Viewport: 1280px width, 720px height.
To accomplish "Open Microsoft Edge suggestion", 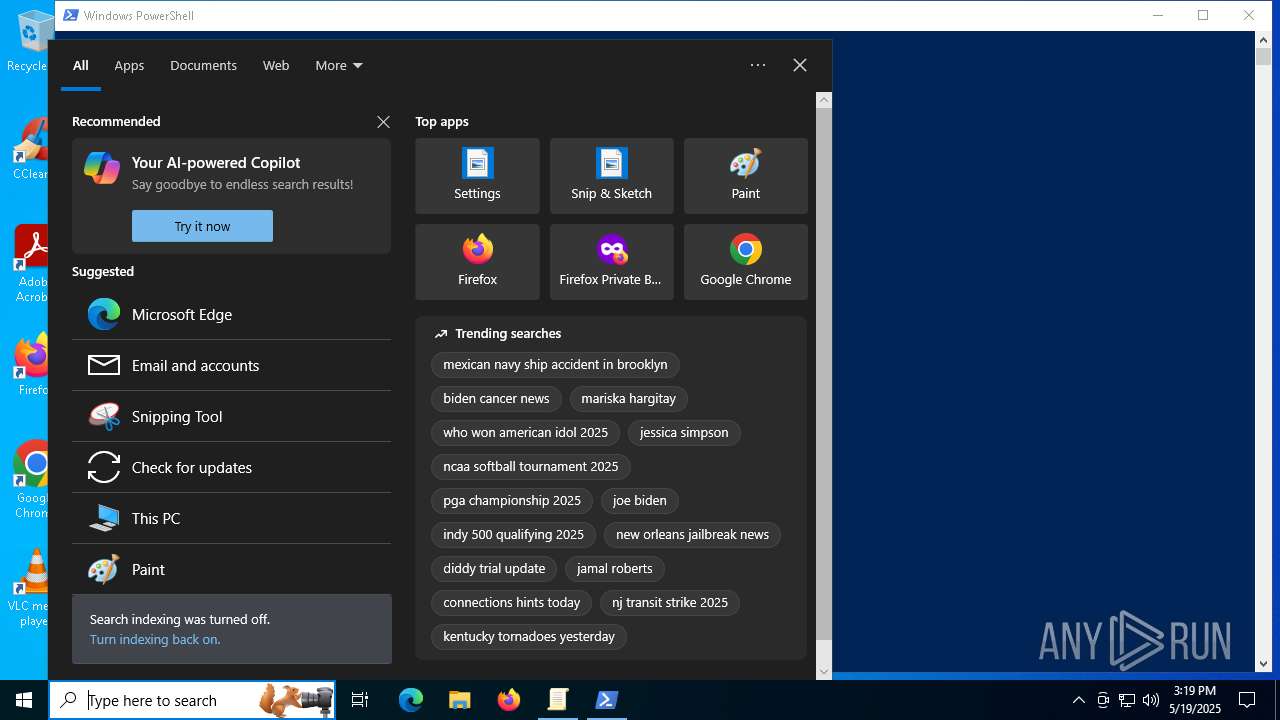I will pyautogui.click(x=231, y=314).
